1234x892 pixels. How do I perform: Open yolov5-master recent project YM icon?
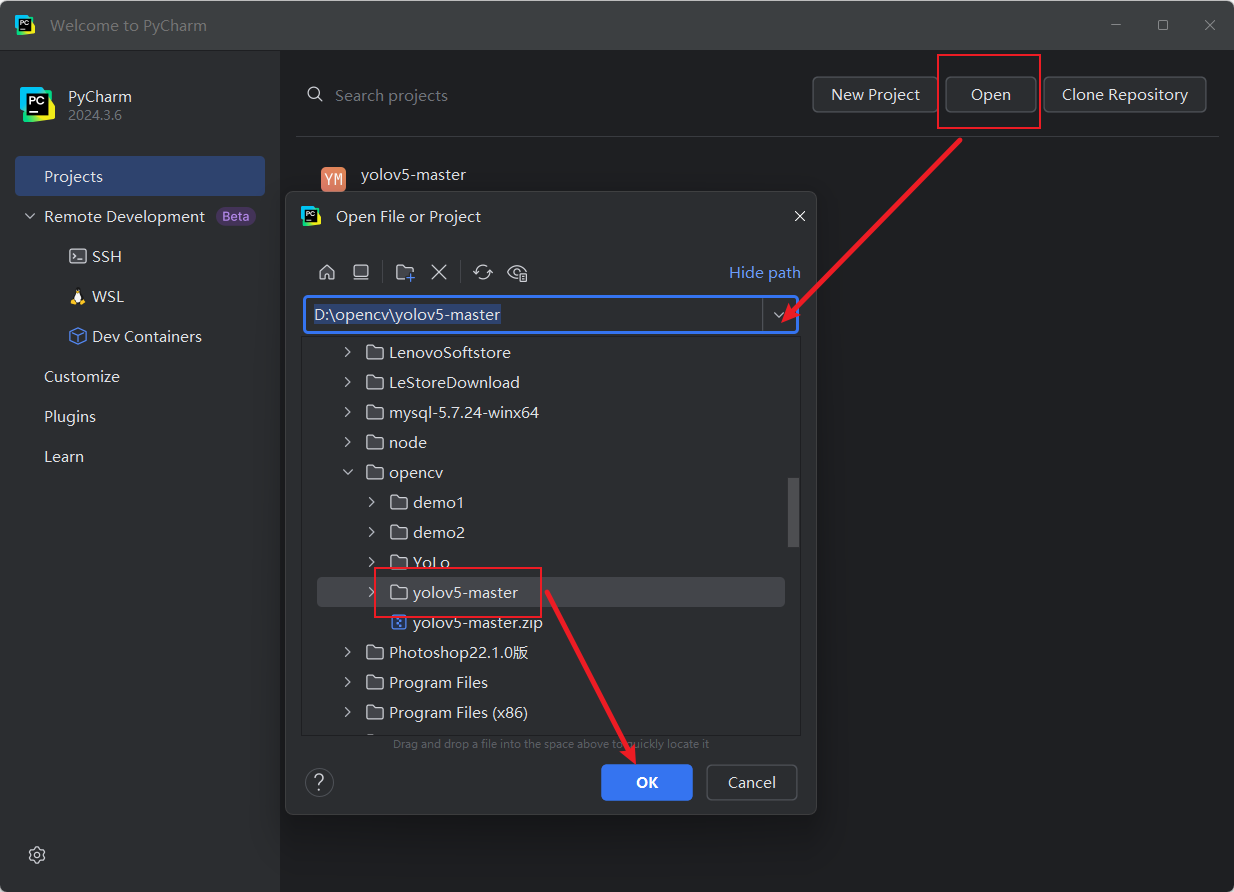coord(333,179)
